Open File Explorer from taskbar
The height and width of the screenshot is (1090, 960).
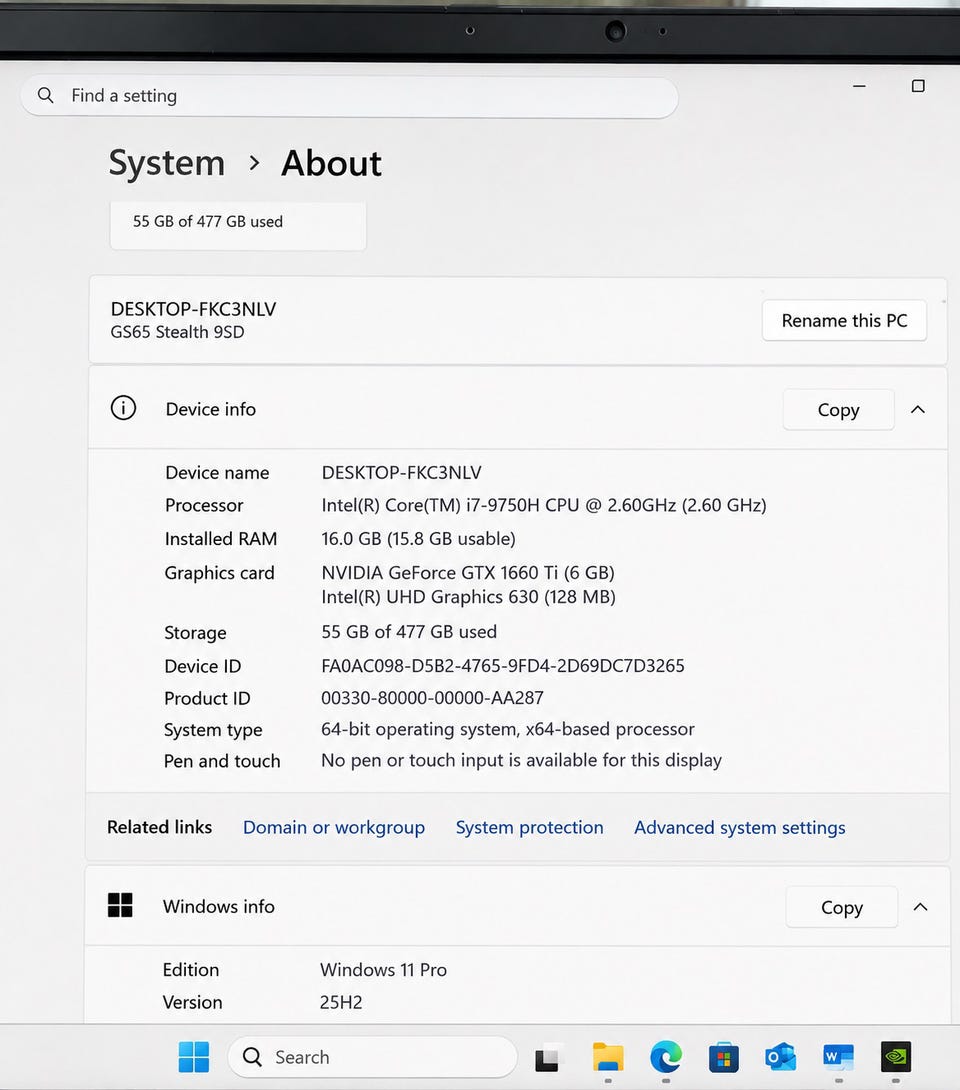click(608, 1057)
